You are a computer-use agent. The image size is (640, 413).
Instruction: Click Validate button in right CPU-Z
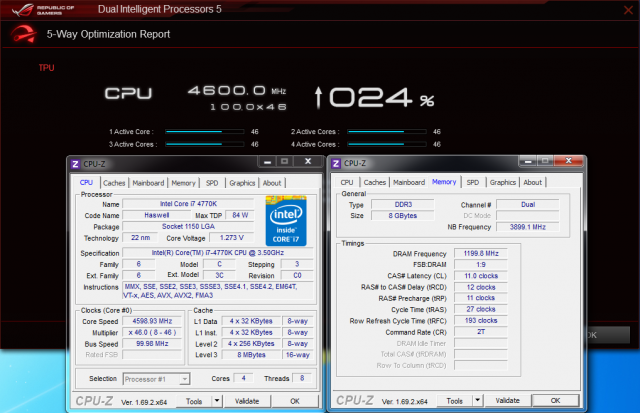pyautogui.click(x=507, y=400)
